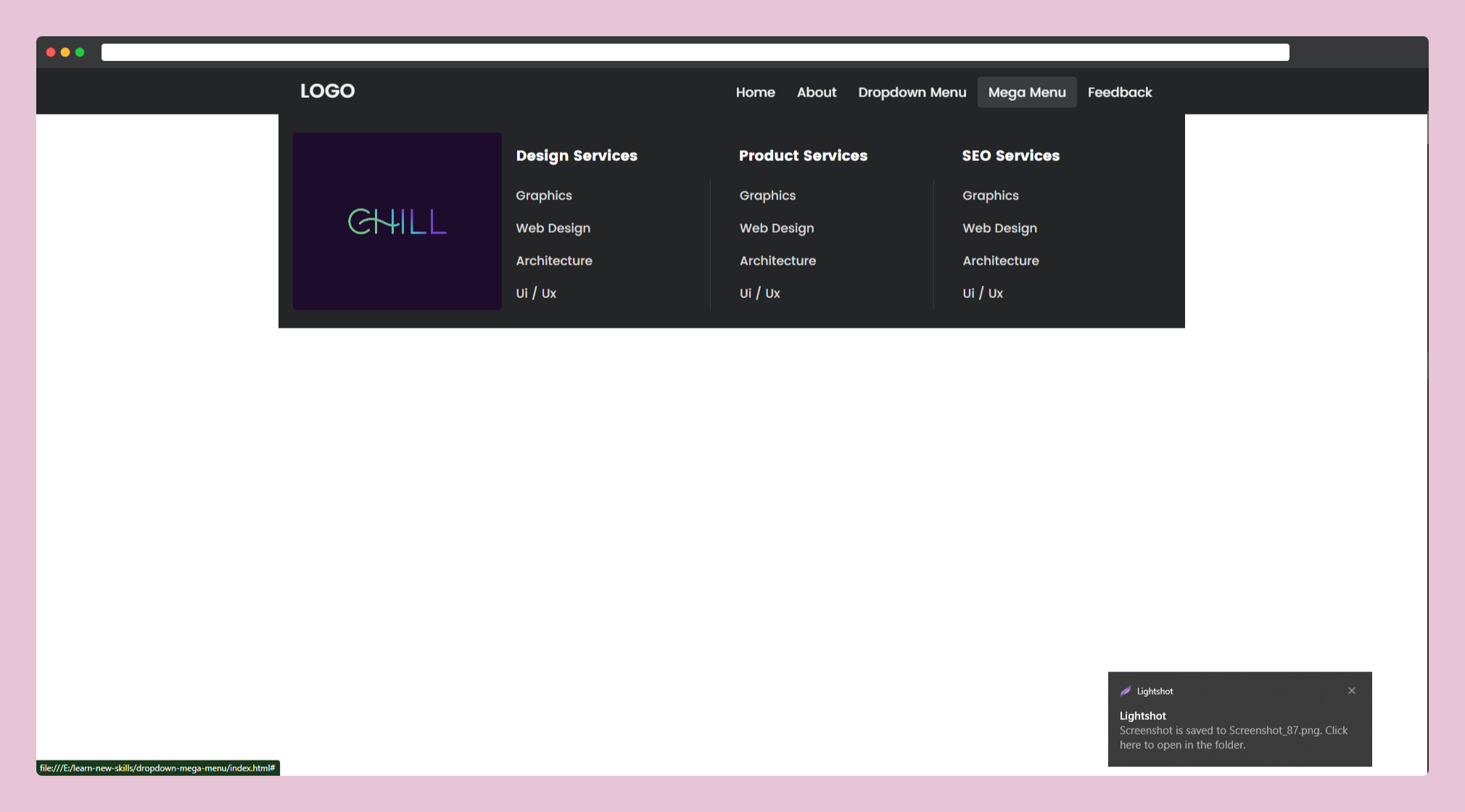The width and height of the screenshot is (1465, 812).
Task: Click the green maximize window dot
Action: click(x=80, y=52)
